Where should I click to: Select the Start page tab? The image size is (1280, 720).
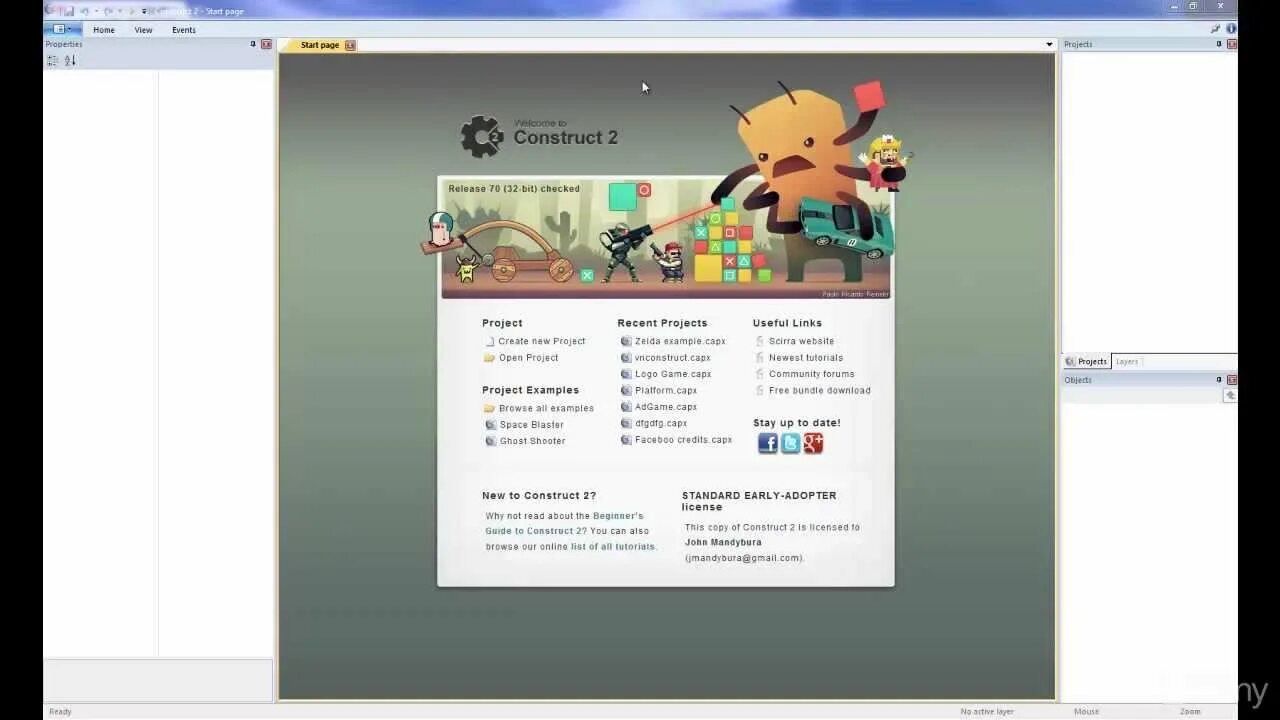point(320,45)
